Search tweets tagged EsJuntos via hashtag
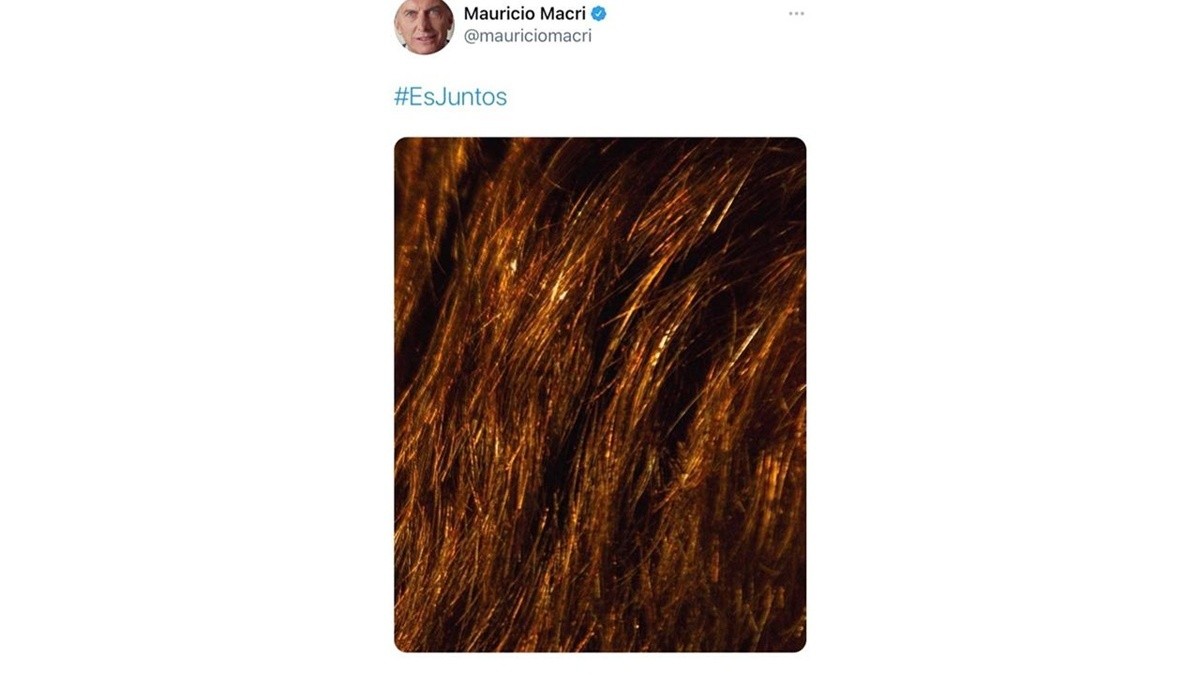The height and width of the screenshot is (675, 1200). 451,97
